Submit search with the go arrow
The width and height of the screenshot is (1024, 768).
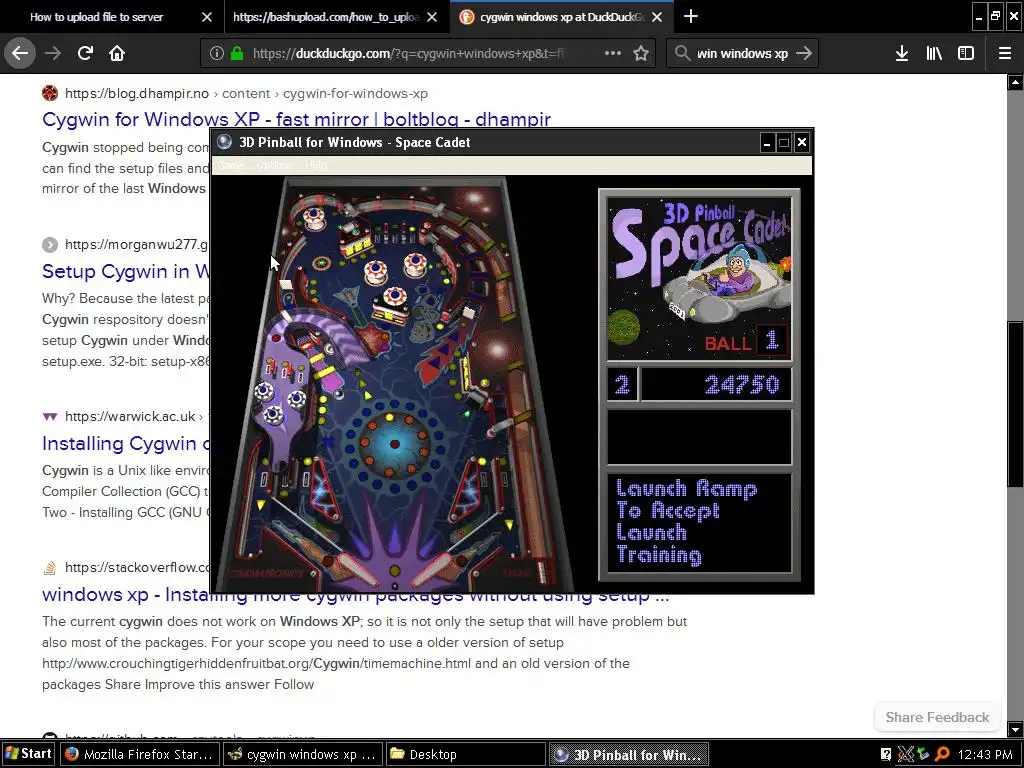tap(804, 53)
